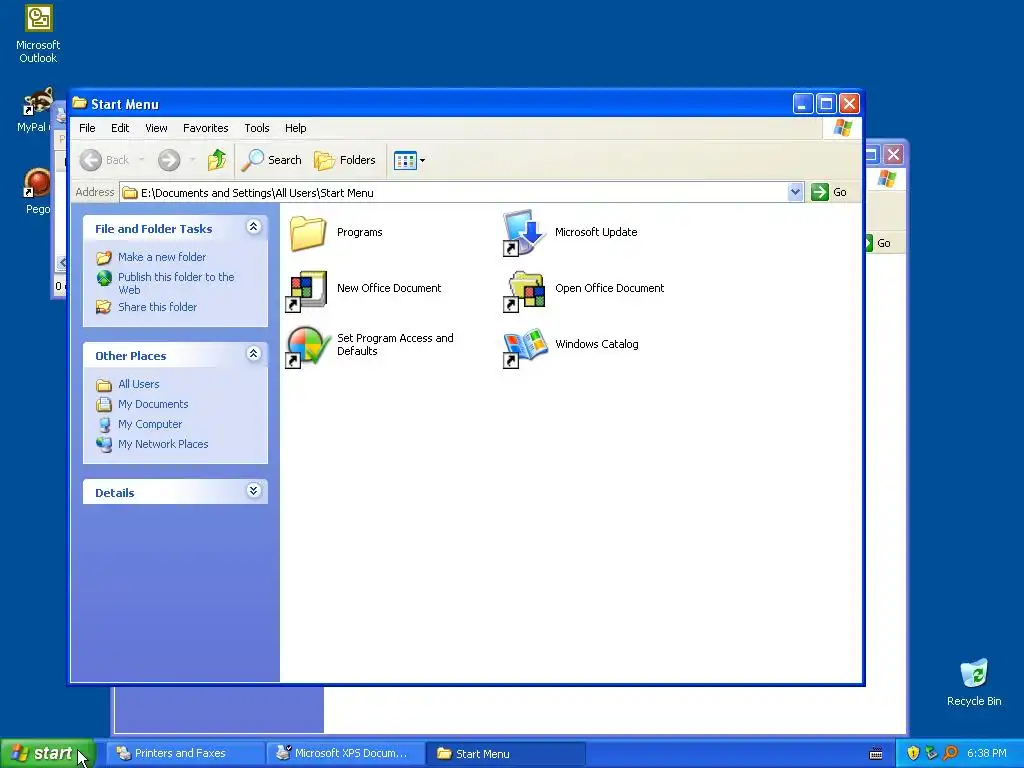1024x768 pixels.
Task: Click the security shield tray icon
Action: [913, 753]
